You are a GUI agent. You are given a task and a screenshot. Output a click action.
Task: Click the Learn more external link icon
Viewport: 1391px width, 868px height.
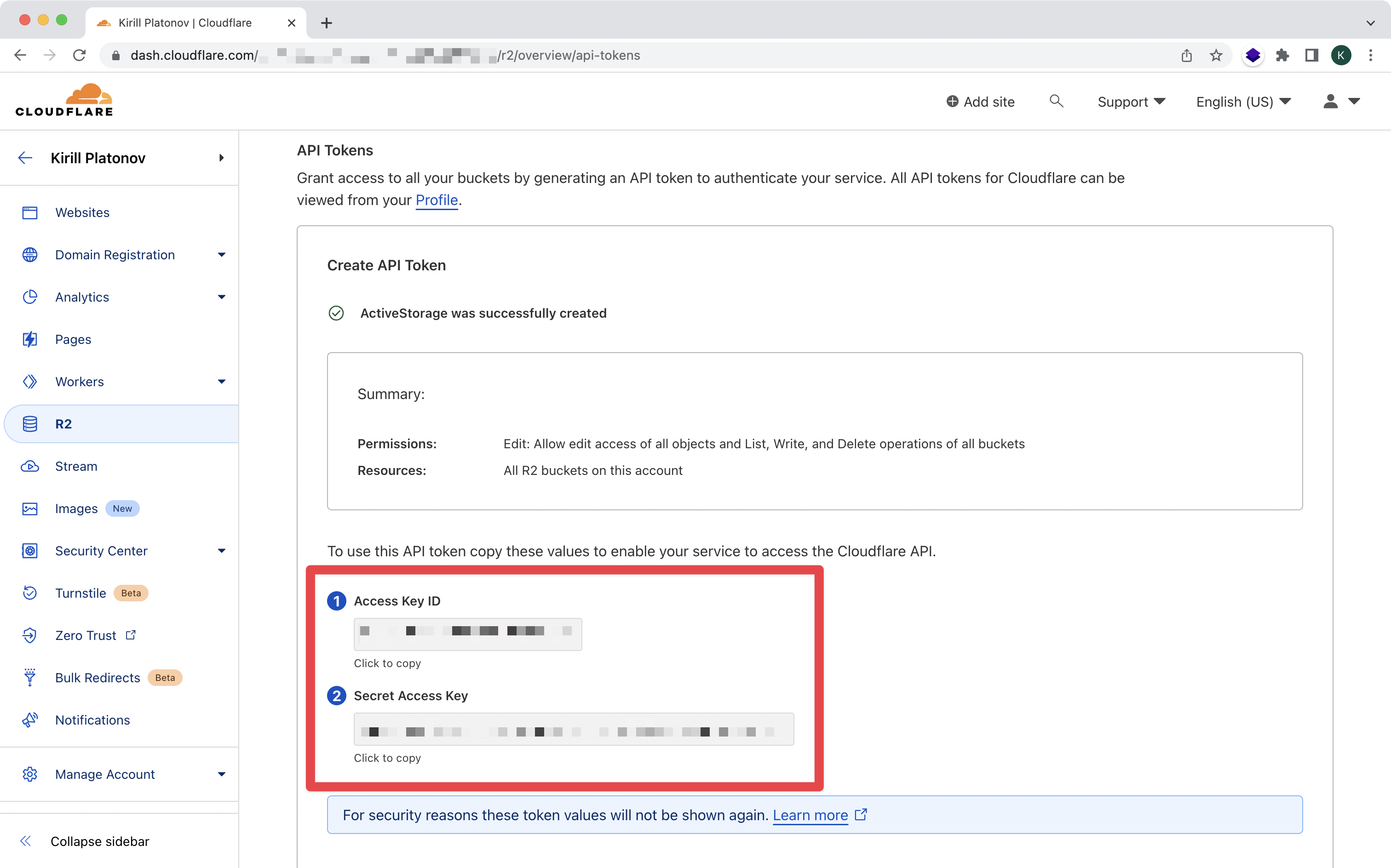(x=860, y=814)
